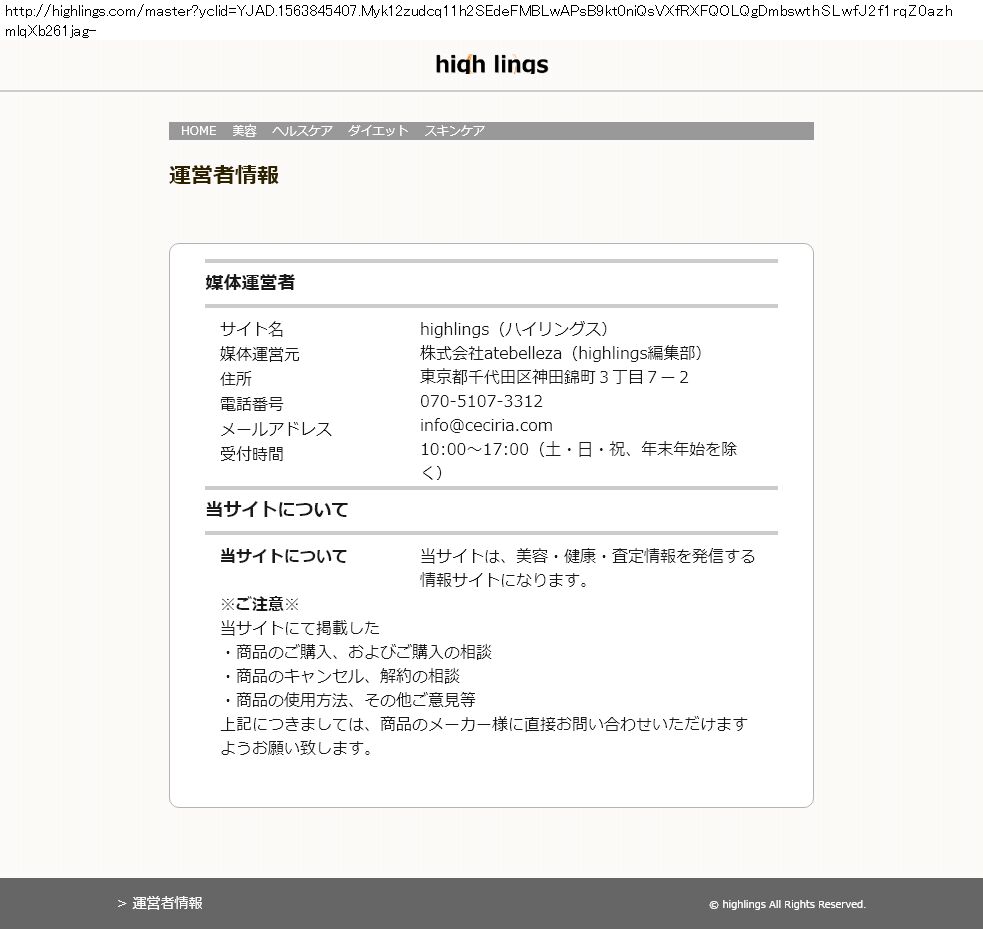Select the page heading 運営者情報

click(x=224, y=175)
